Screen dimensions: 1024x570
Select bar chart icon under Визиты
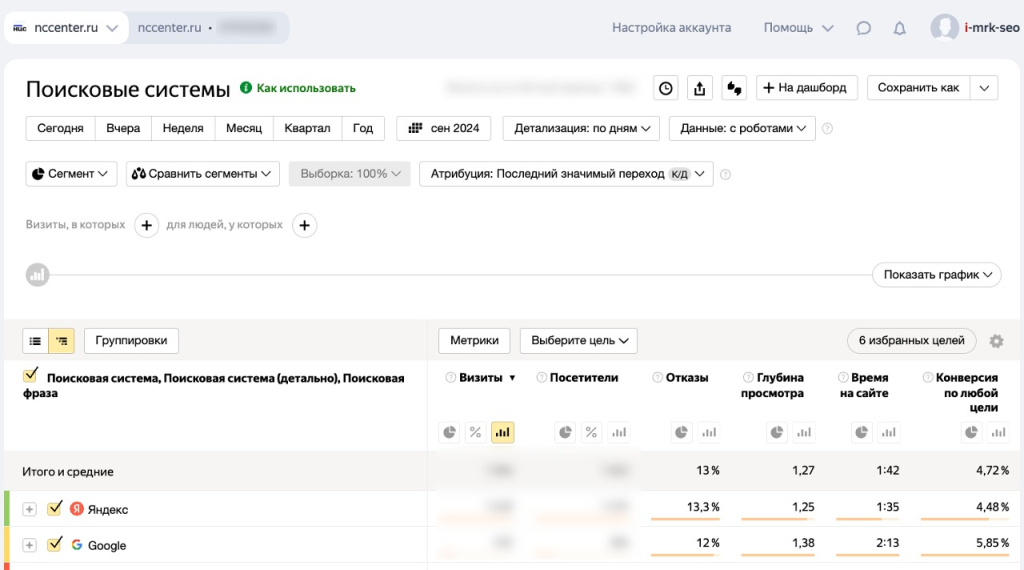[x=502, y=432]
